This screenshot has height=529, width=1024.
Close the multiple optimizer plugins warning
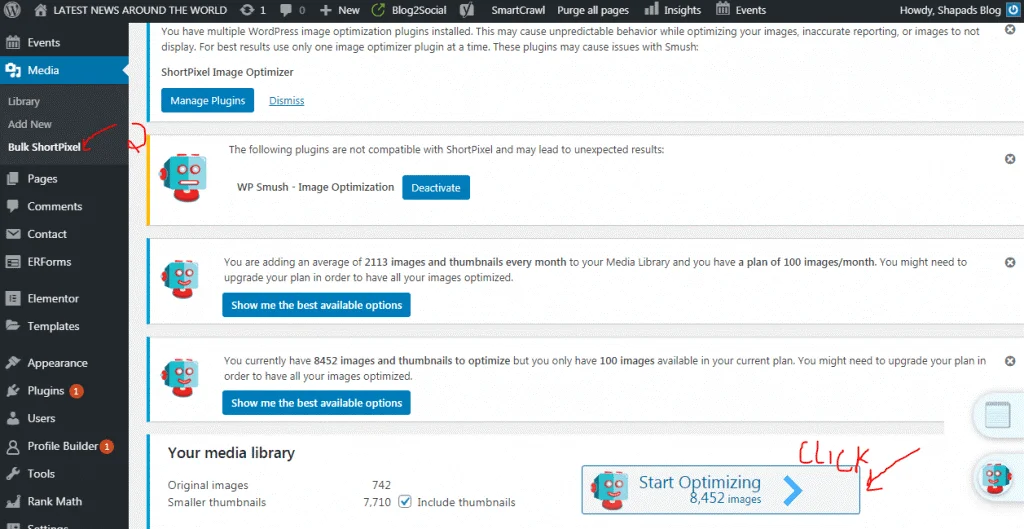pyautogui.click(x=1010, y=30)
